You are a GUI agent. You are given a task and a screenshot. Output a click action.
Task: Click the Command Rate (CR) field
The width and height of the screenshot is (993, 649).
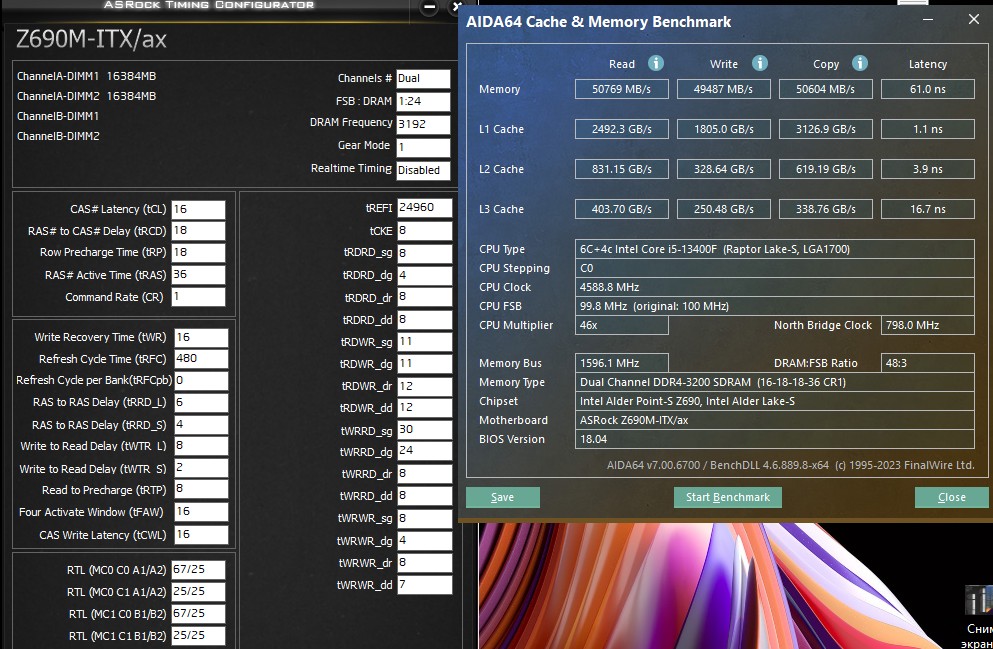198,296
